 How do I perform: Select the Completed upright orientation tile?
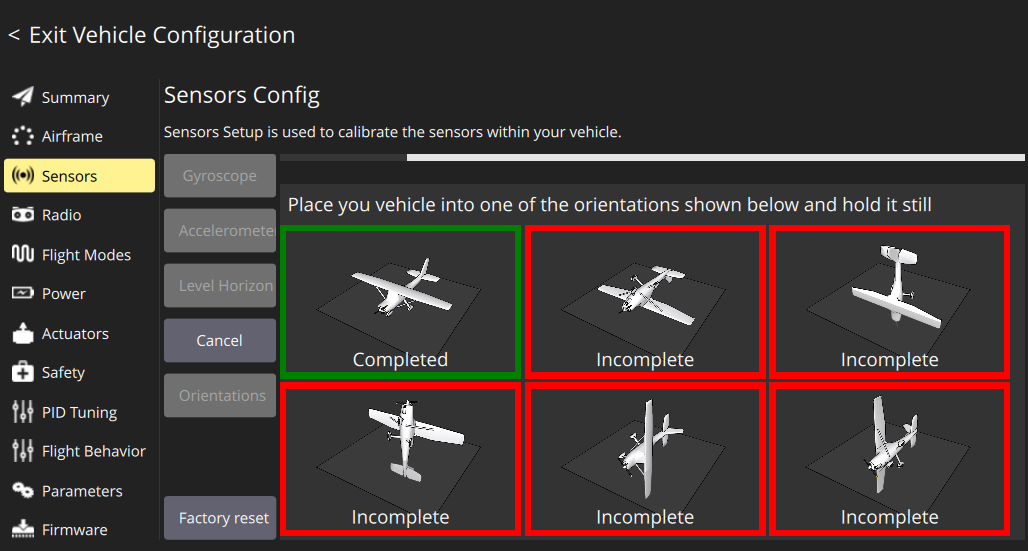[400, 302]
